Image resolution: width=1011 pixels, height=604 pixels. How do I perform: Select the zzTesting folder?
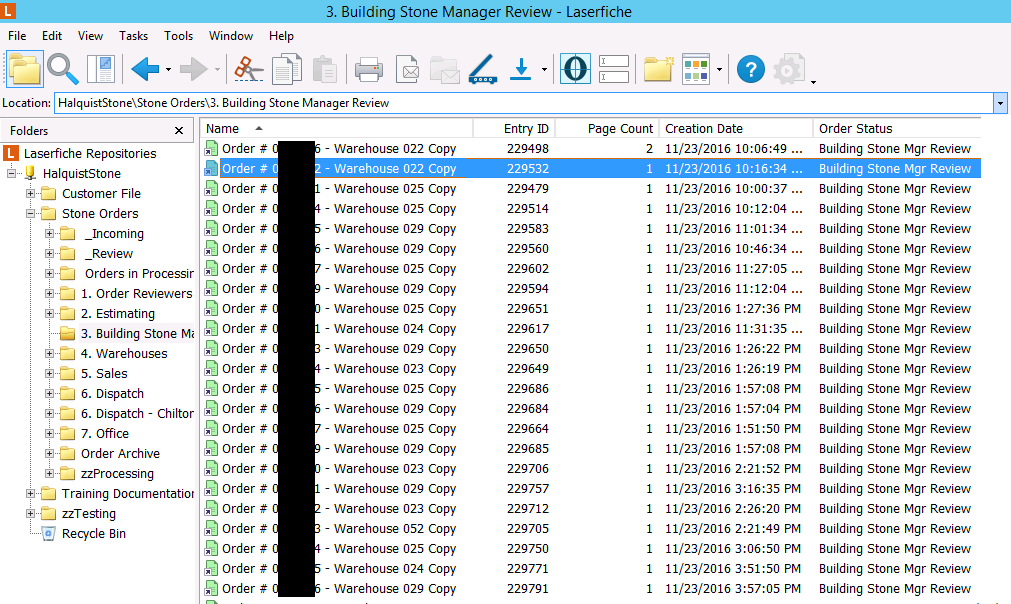89,514
